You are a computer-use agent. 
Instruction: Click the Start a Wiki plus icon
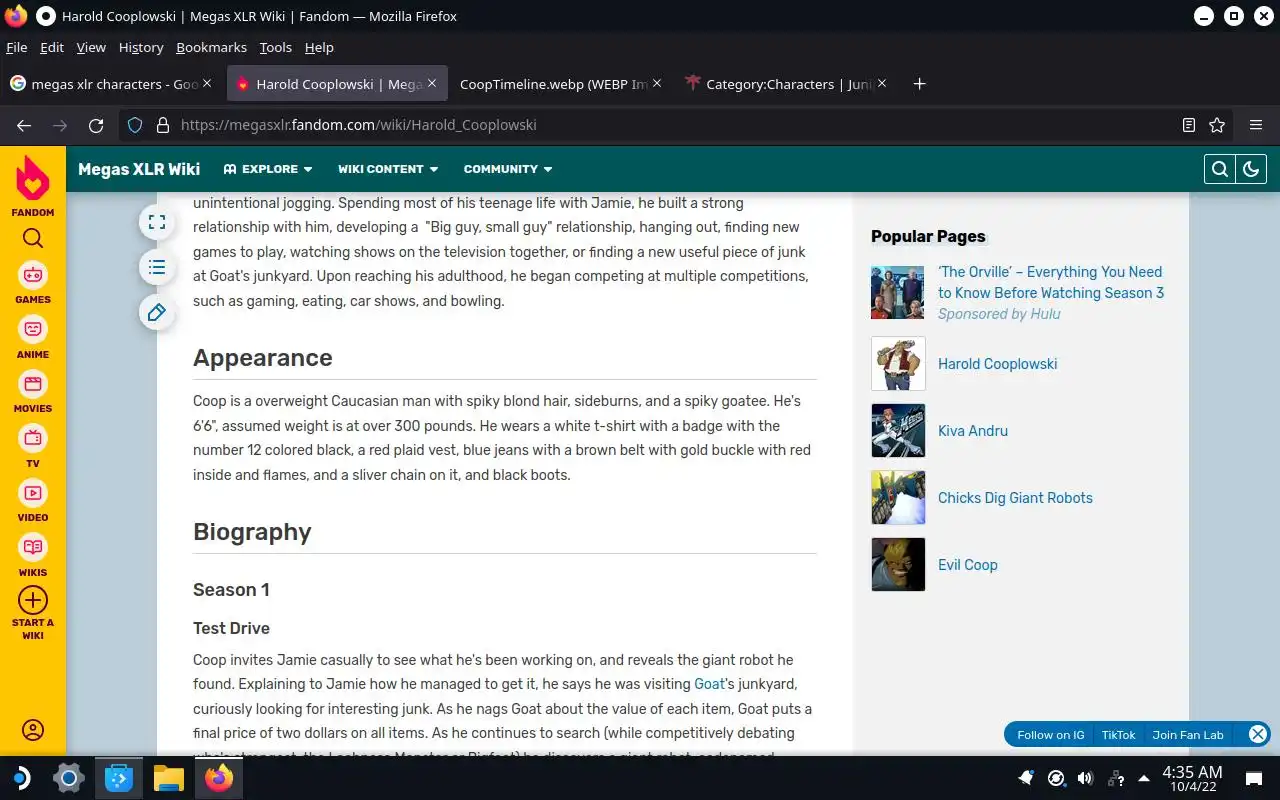[33, 600]
